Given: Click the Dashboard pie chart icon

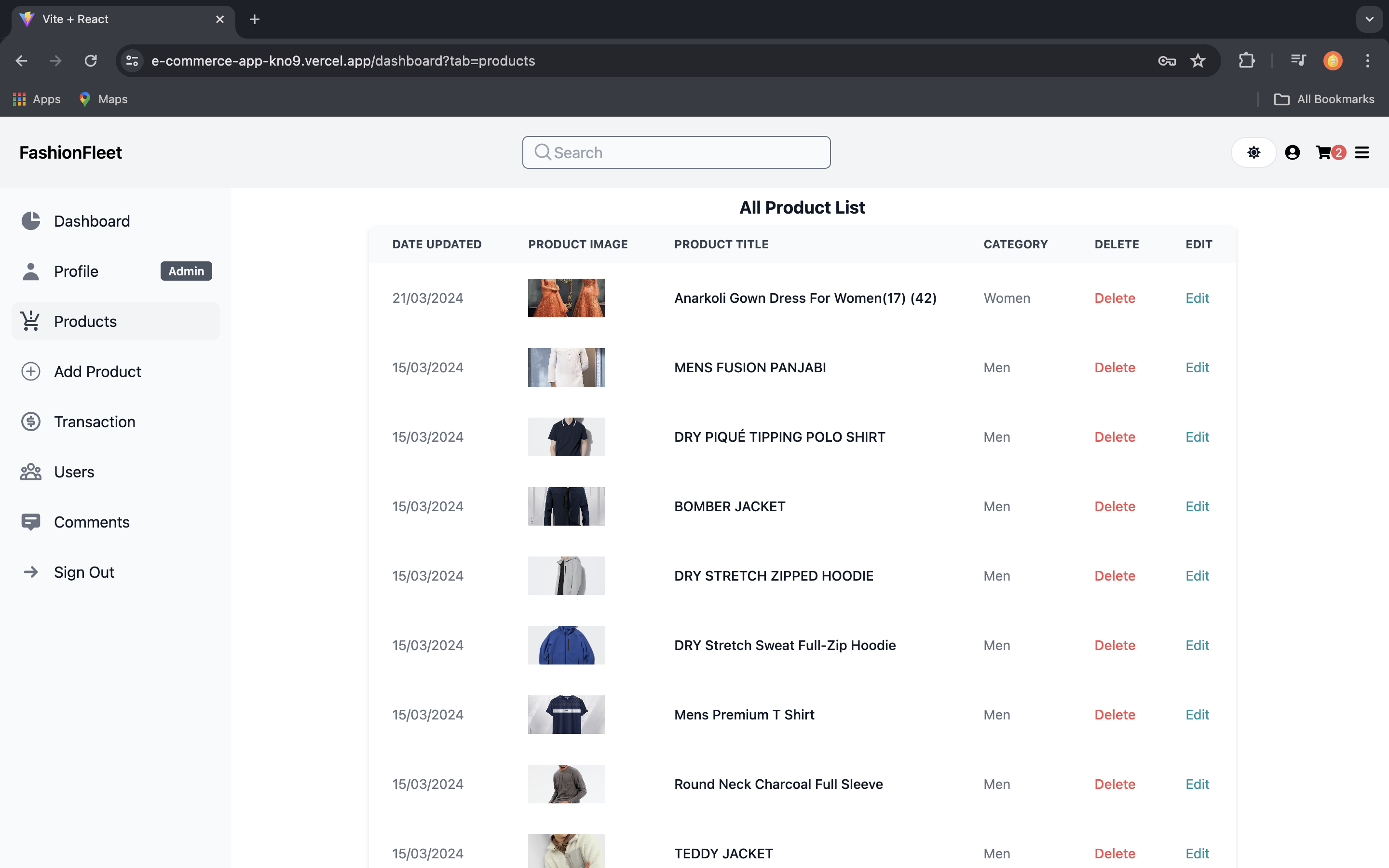Looking at the screenshot, I should coord(30,221).
